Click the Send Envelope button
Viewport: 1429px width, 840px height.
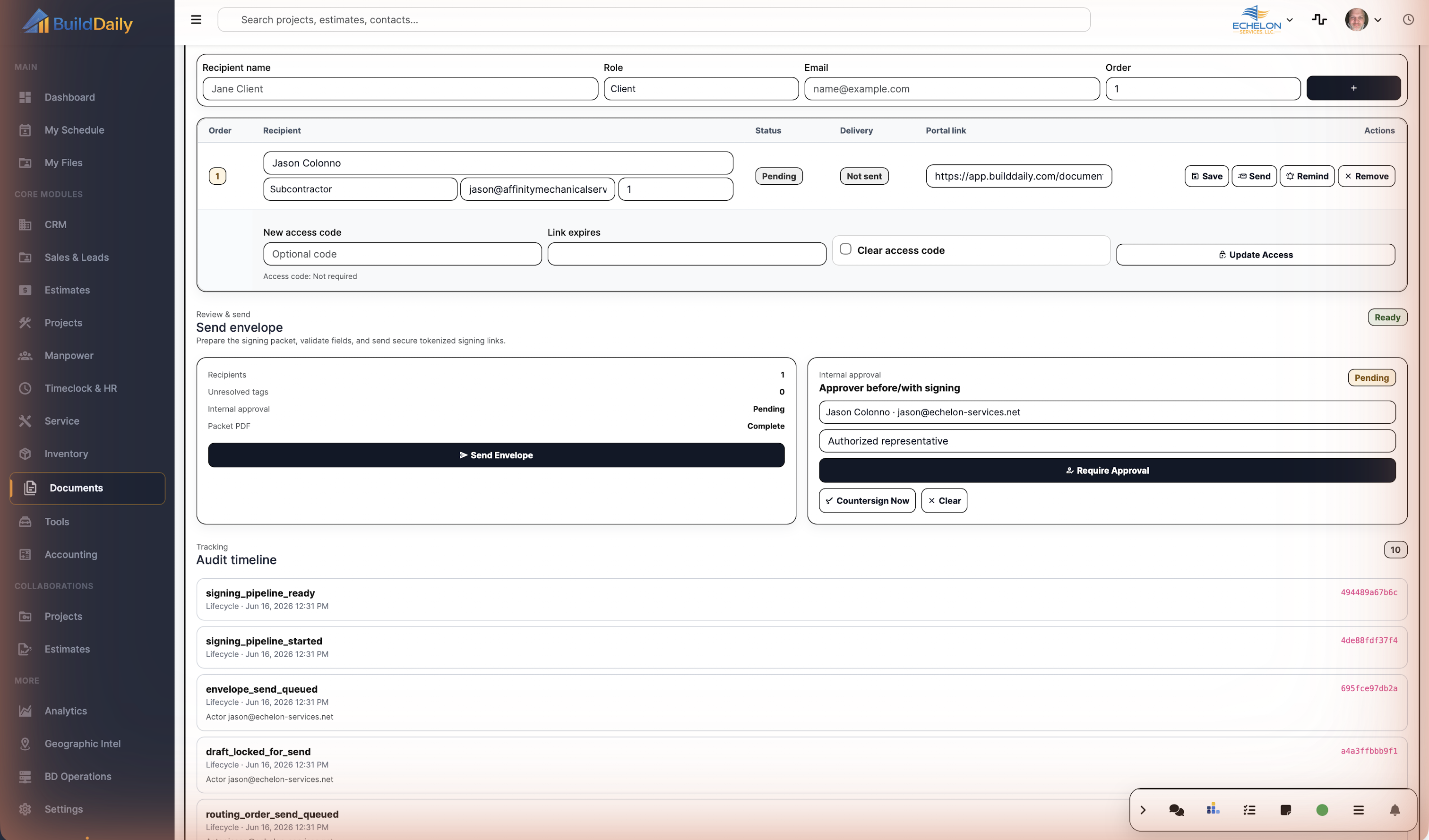496,455
